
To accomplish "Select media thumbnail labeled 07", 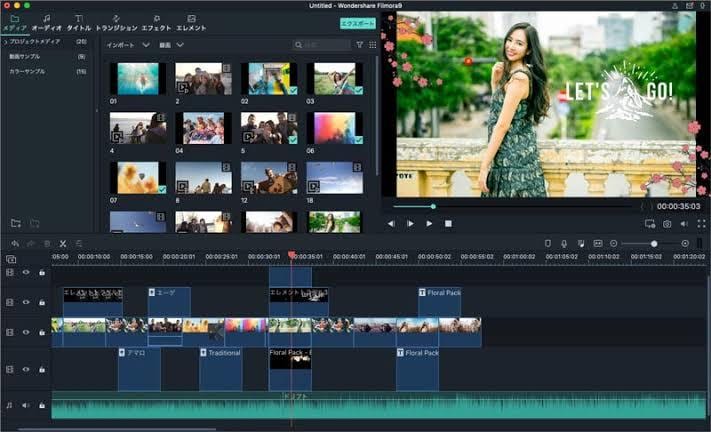I will pos(138,178).
